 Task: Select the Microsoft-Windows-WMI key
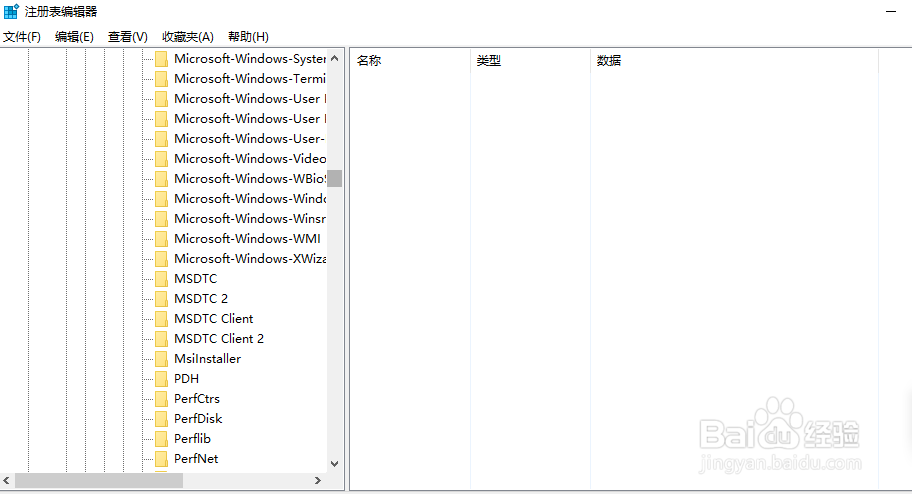click(247, 239)
